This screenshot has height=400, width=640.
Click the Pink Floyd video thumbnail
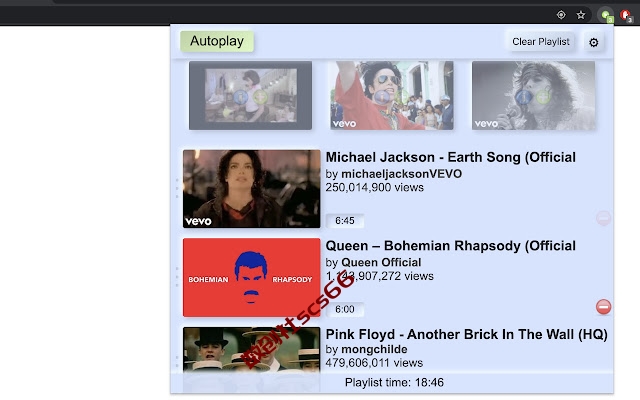[x=251, y=349]
